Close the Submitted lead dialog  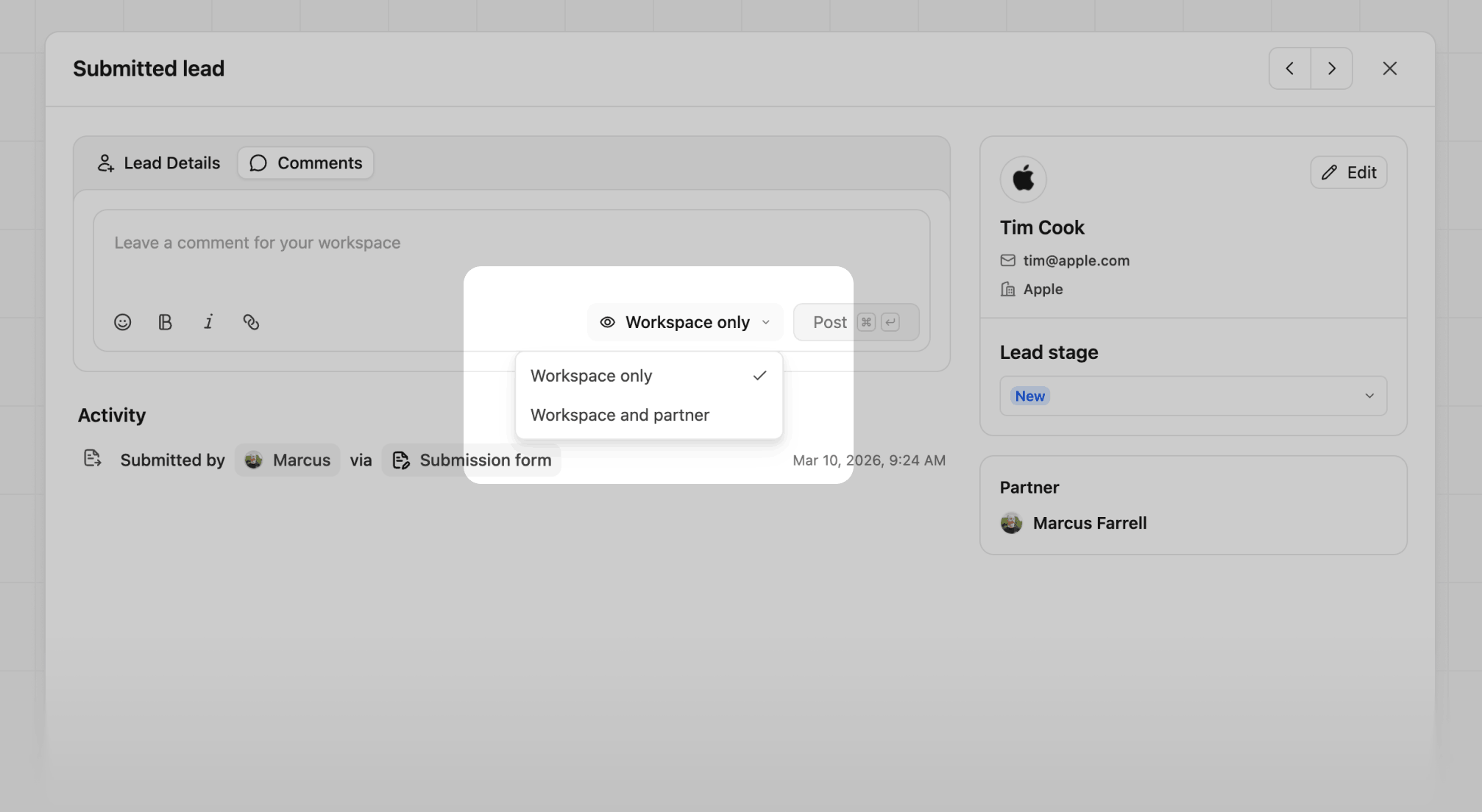(1389, 68)
